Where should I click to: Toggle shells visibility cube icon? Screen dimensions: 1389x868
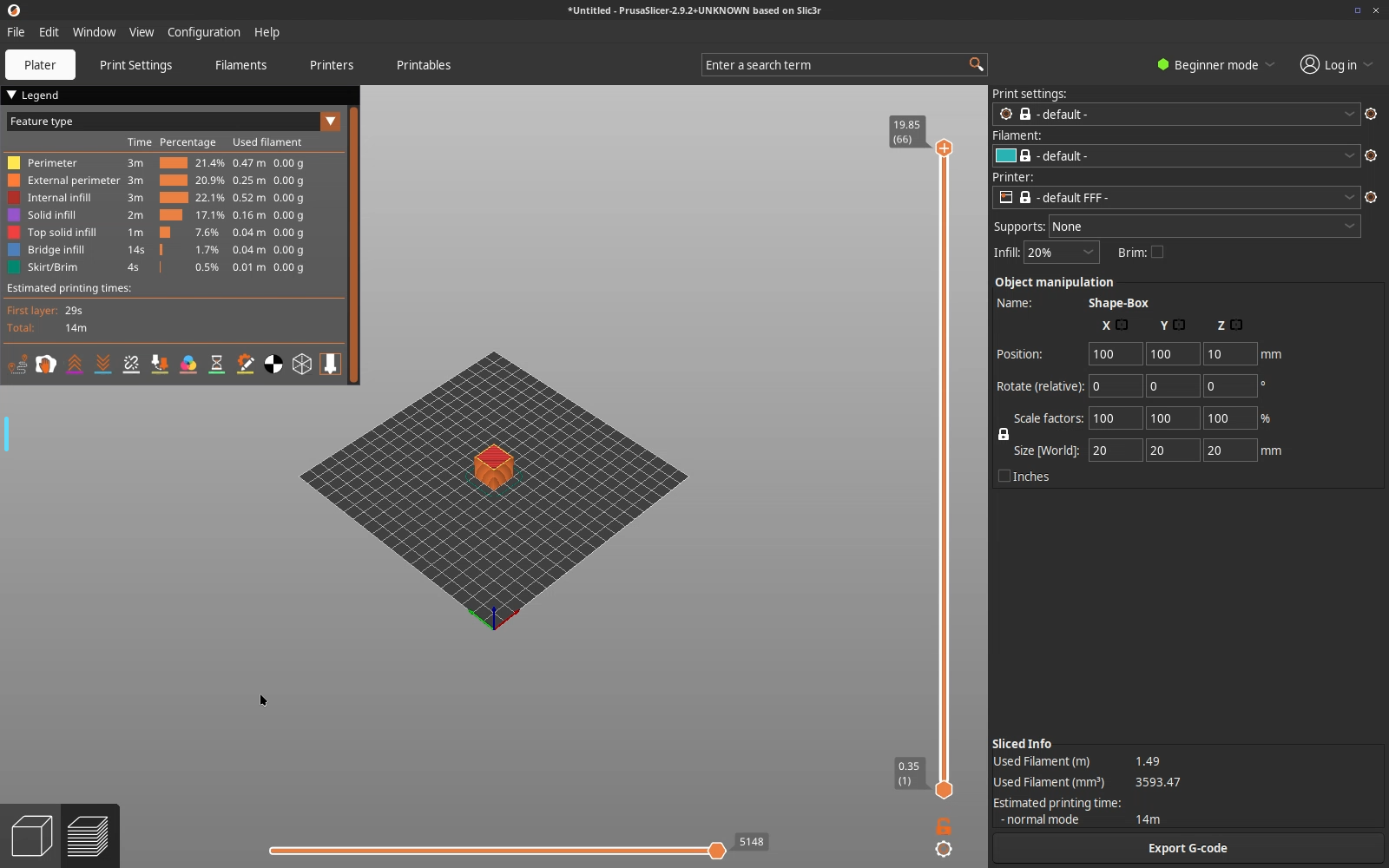(302, 365)
